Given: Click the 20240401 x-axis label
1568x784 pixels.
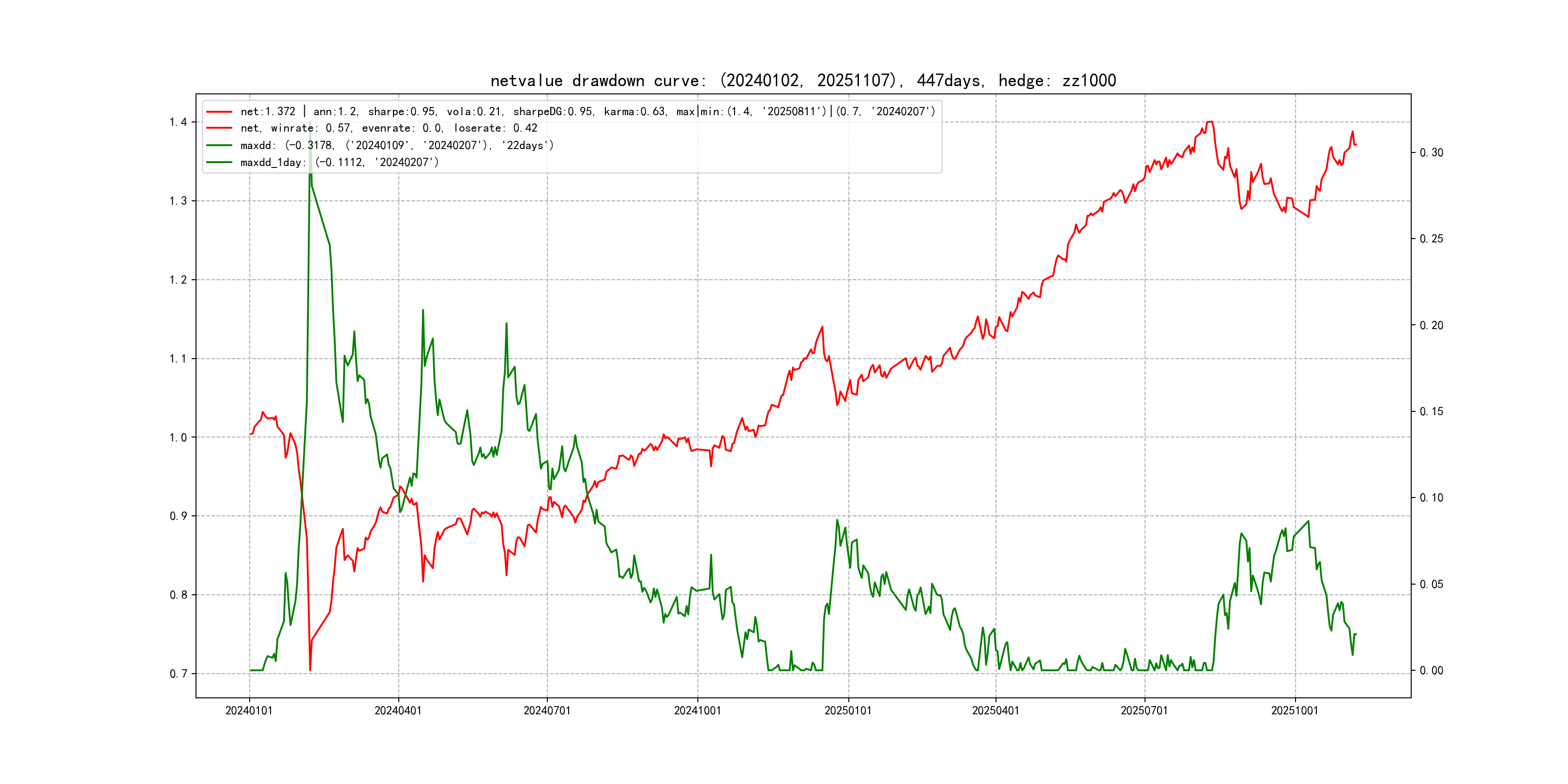Looking at the screenshot, I should pos(398,710).
